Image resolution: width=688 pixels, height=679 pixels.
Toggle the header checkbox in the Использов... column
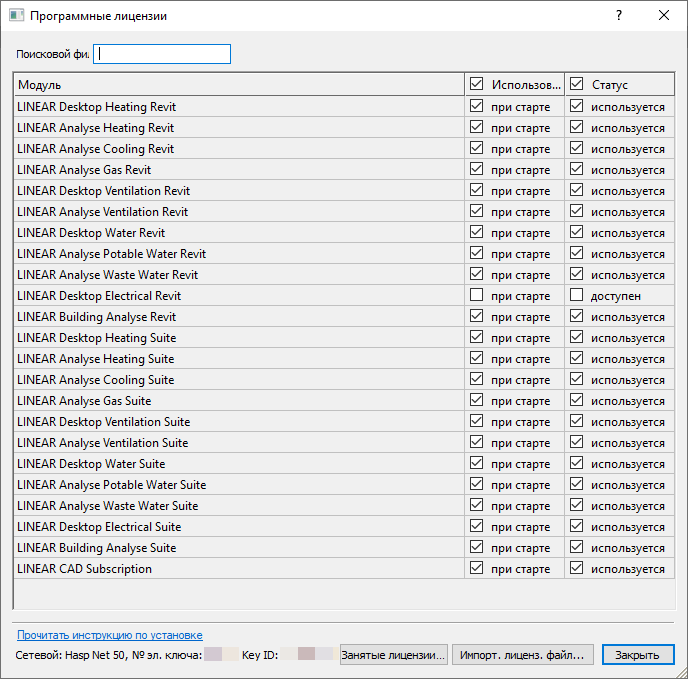click(476, 84)
